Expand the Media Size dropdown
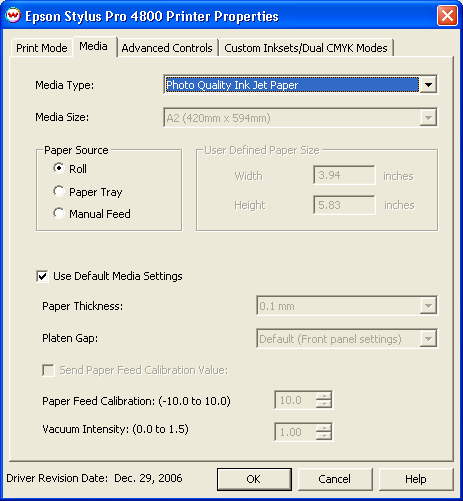The height and width of the screenshot is (501, 463). click(x=428, y=117)
